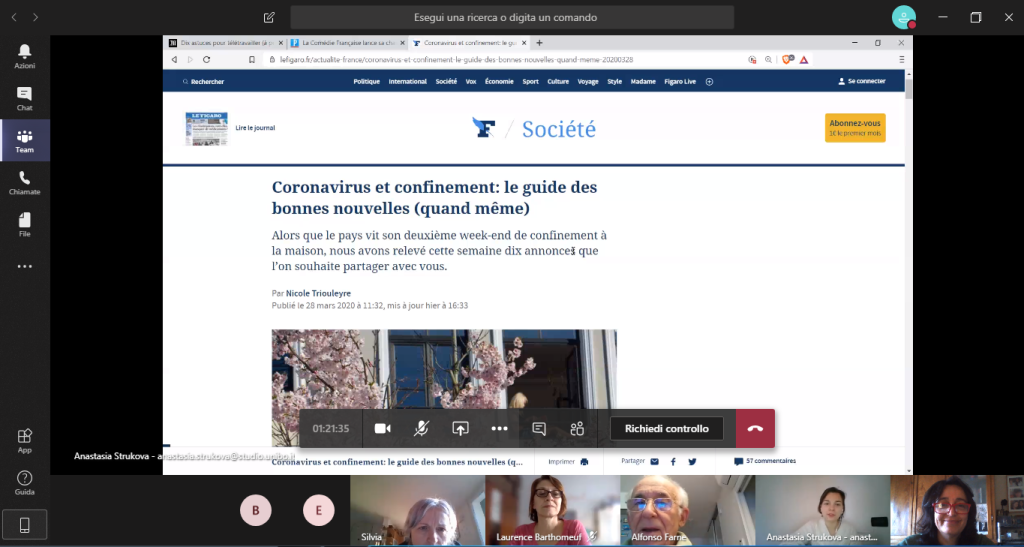Reload the page in shared browser
Image resolution: width=1024 pixels, height=547 pixels.
206,59
